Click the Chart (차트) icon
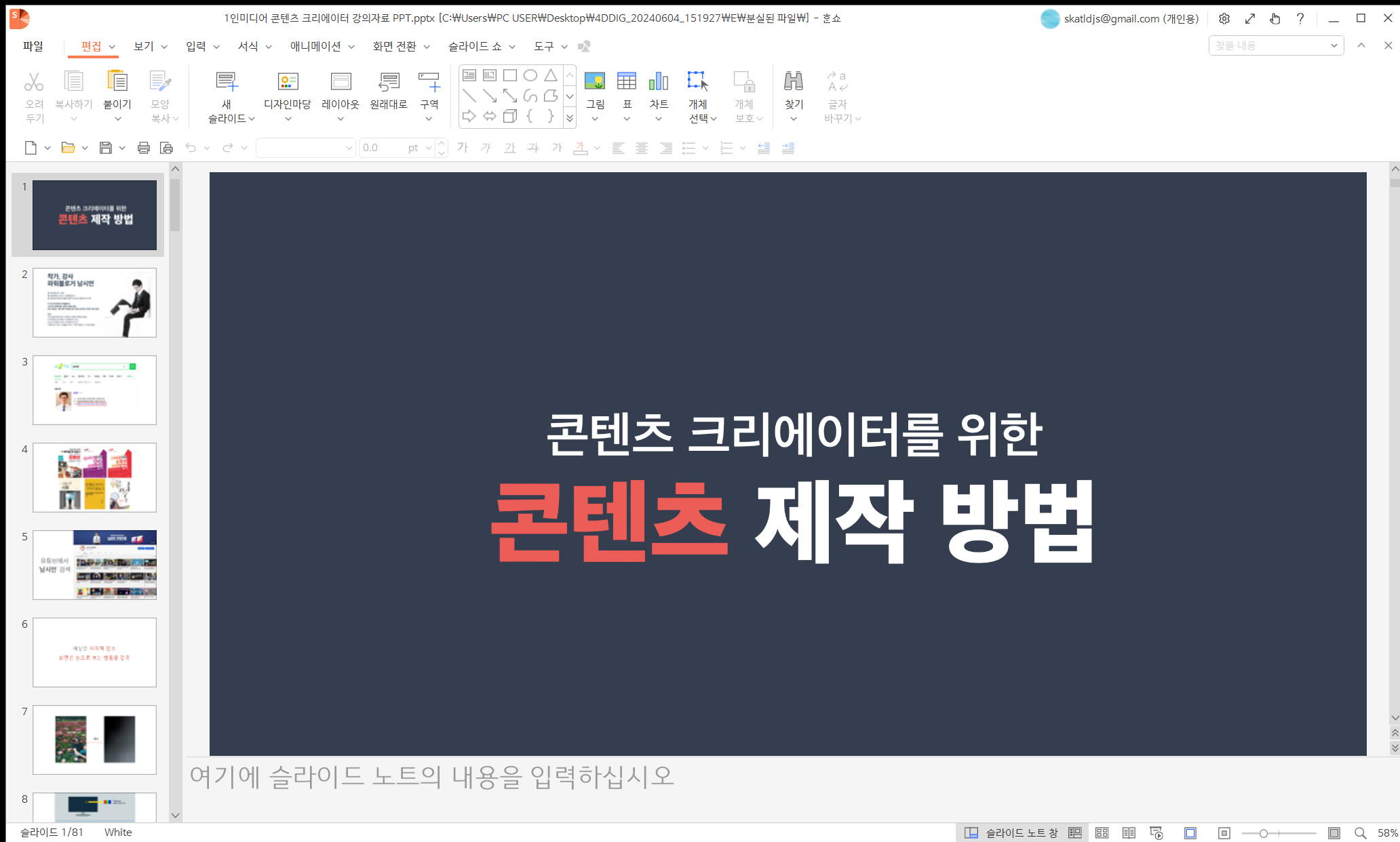The image size is (1400, 842). pos(658,82)
